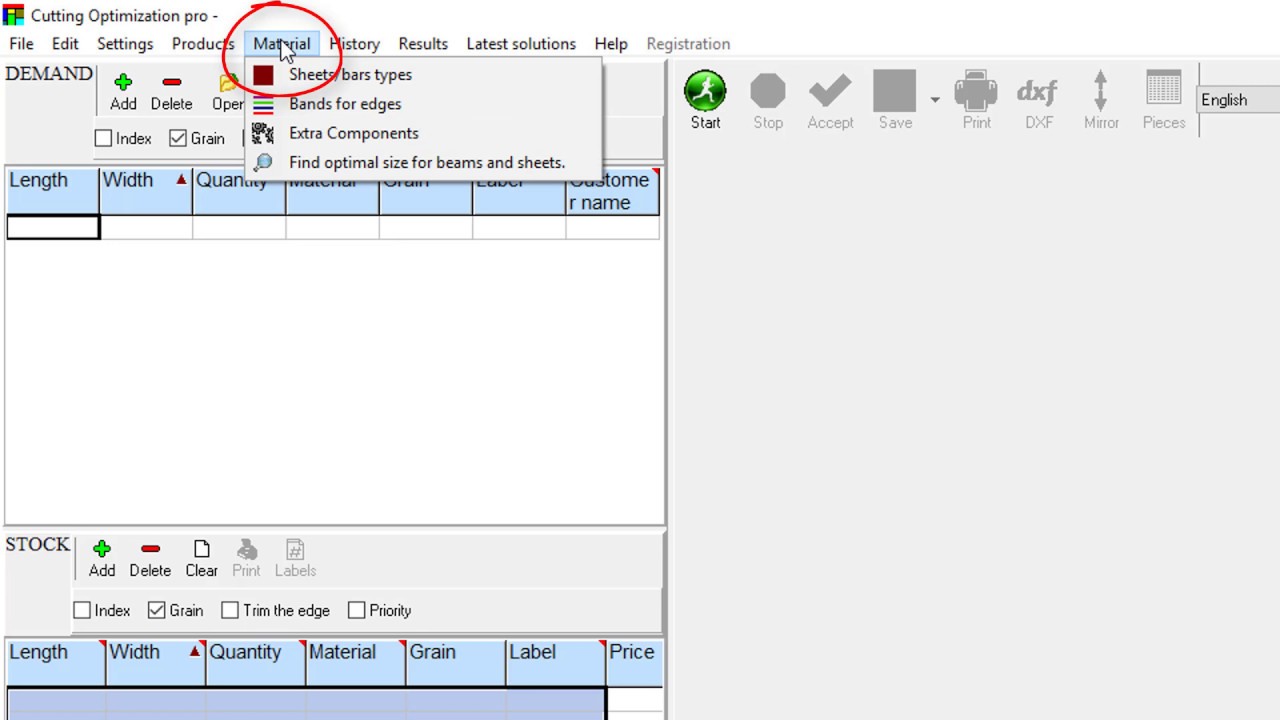Enable the Priority checkbox
The height and width of the screenshot is (720, 1280).
(x=356, y=610)
